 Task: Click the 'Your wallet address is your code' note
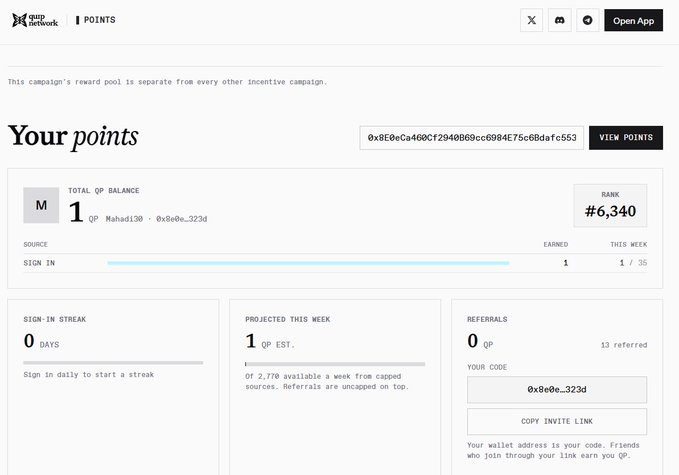pyautogui.click(x=553, y=450)
